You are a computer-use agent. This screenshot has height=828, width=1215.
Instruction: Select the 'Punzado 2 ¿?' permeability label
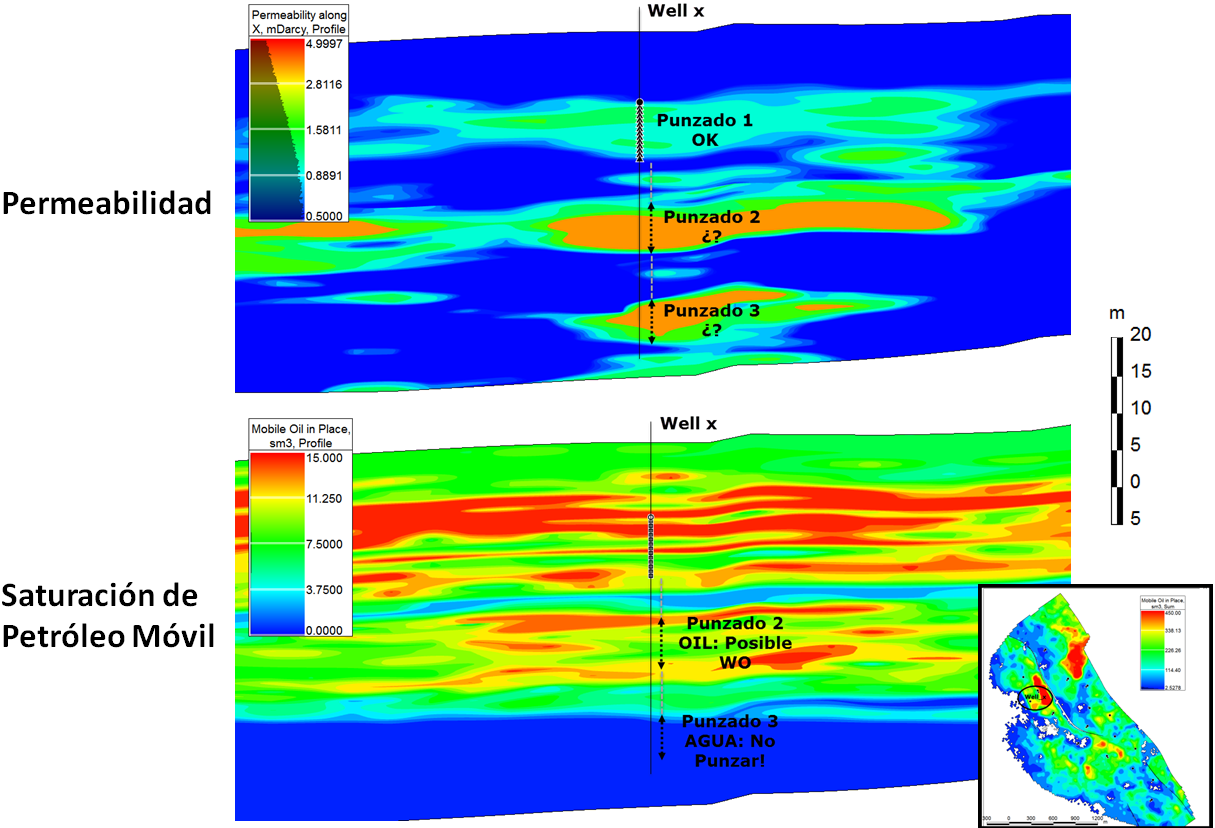pos(711,227)
